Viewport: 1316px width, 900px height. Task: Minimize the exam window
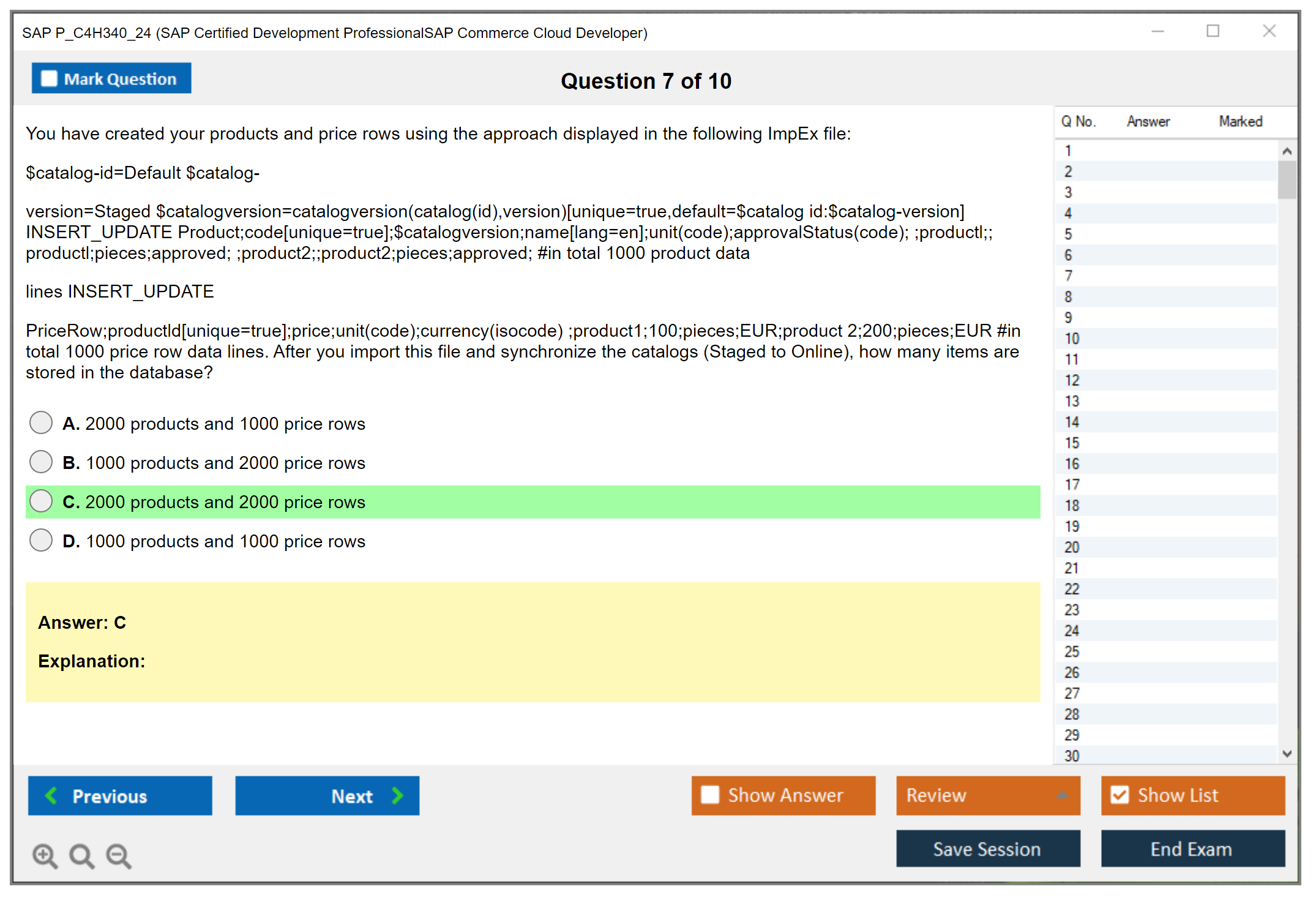click(x=1157, y=31)
